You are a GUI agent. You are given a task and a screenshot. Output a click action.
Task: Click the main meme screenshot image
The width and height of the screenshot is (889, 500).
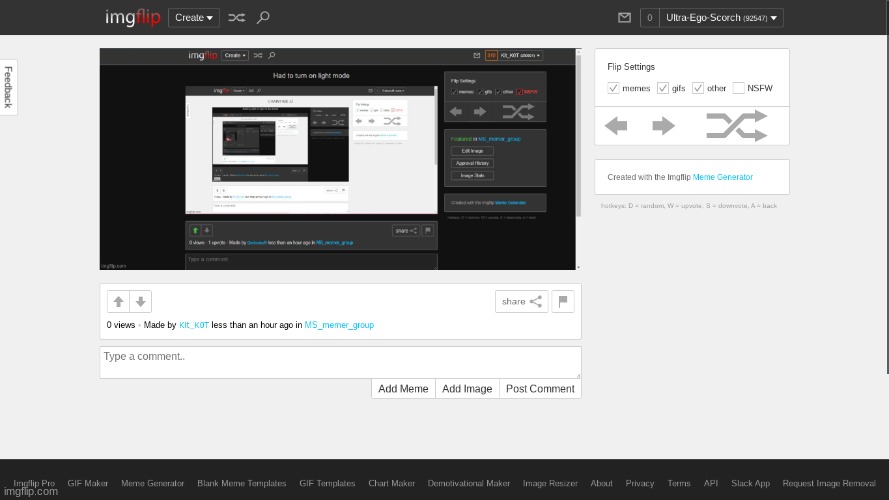338,159
